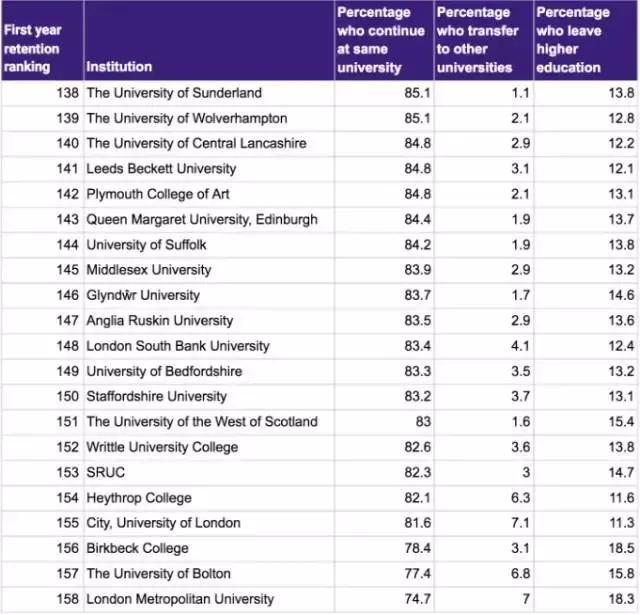
Task: Select the "Percentage who continue at same university" header
Action: [384, 40]
